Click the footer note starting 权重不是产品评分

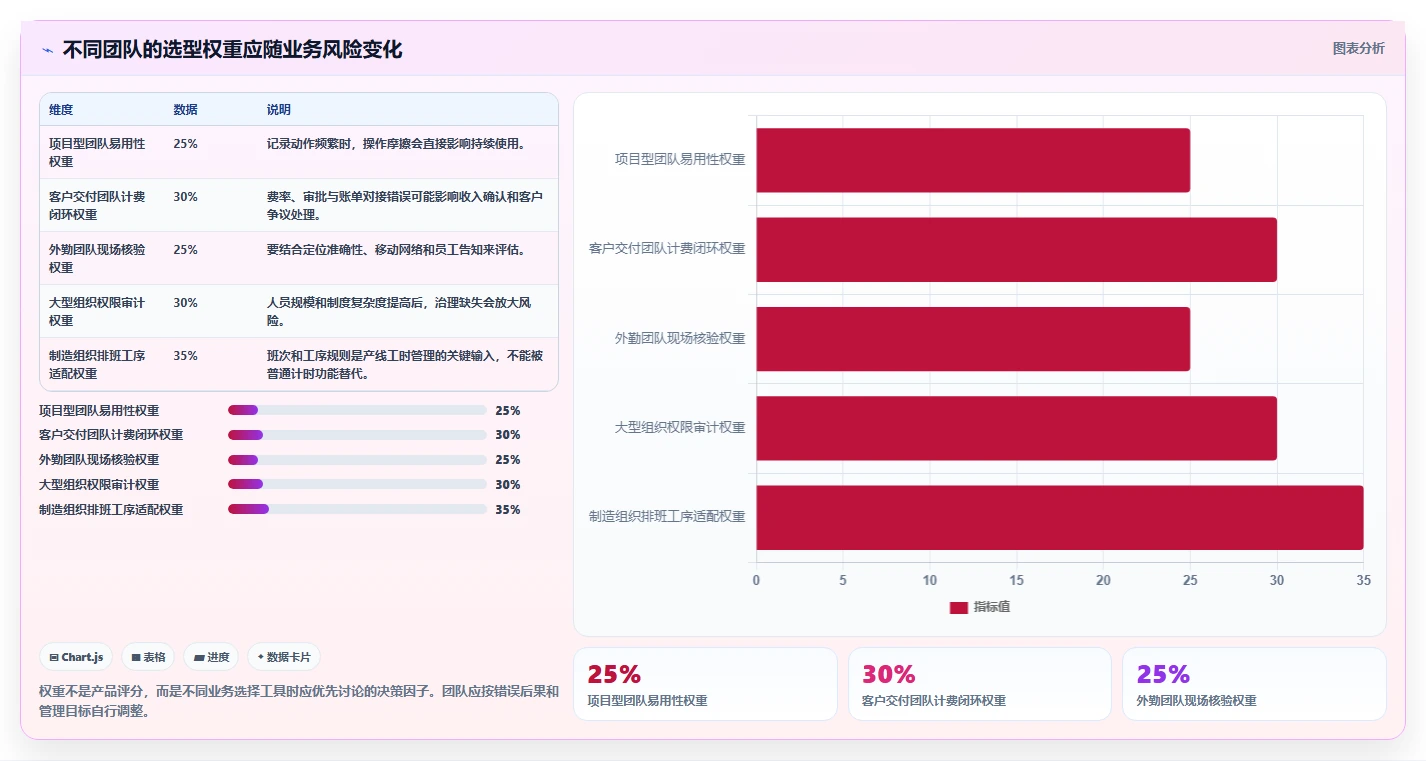point(299,701)
